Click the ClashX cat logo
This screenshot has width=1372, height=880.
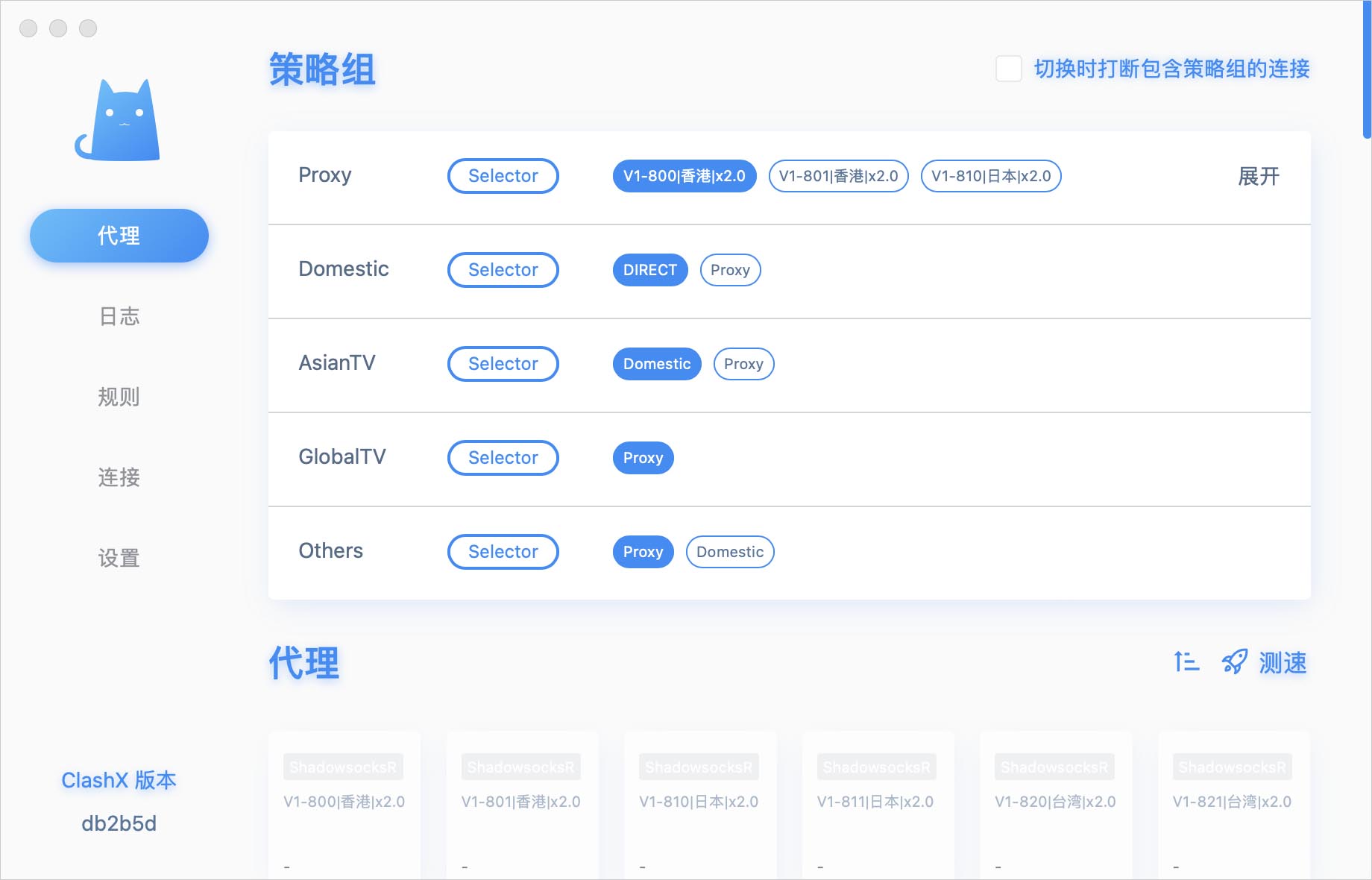118,121
